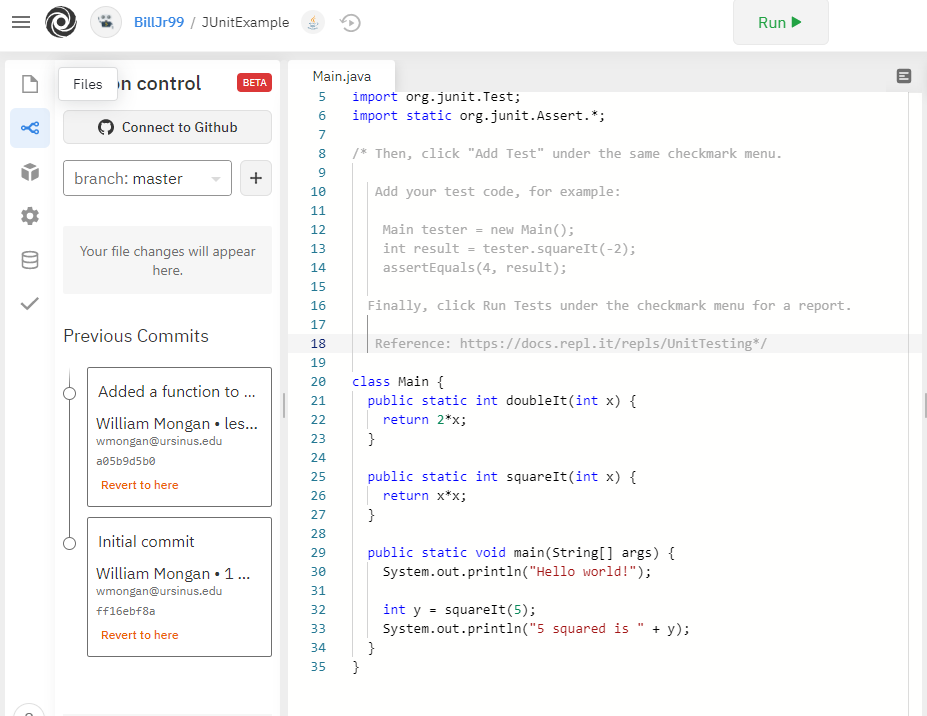The height and width of the screenshot is (716, 927).
Task: Open the hamburger menu
Action: click(21, 22)
